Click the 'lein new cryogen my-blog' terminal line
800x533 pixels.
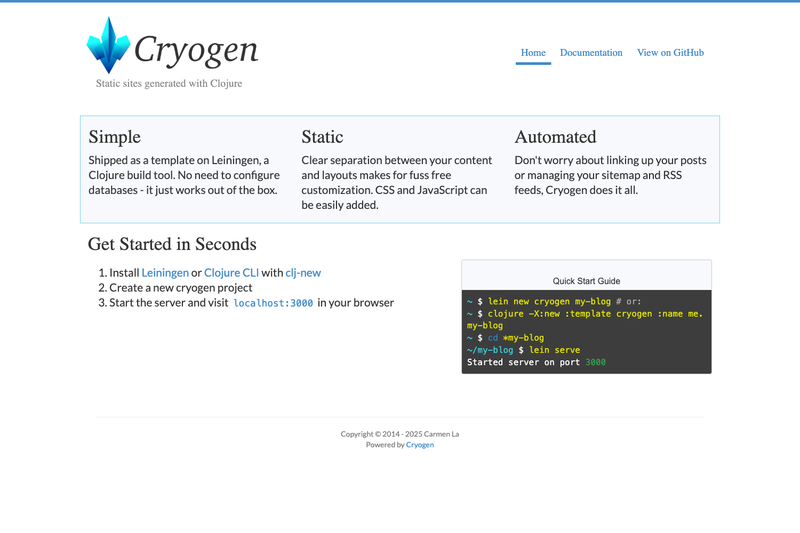point(554,301)
